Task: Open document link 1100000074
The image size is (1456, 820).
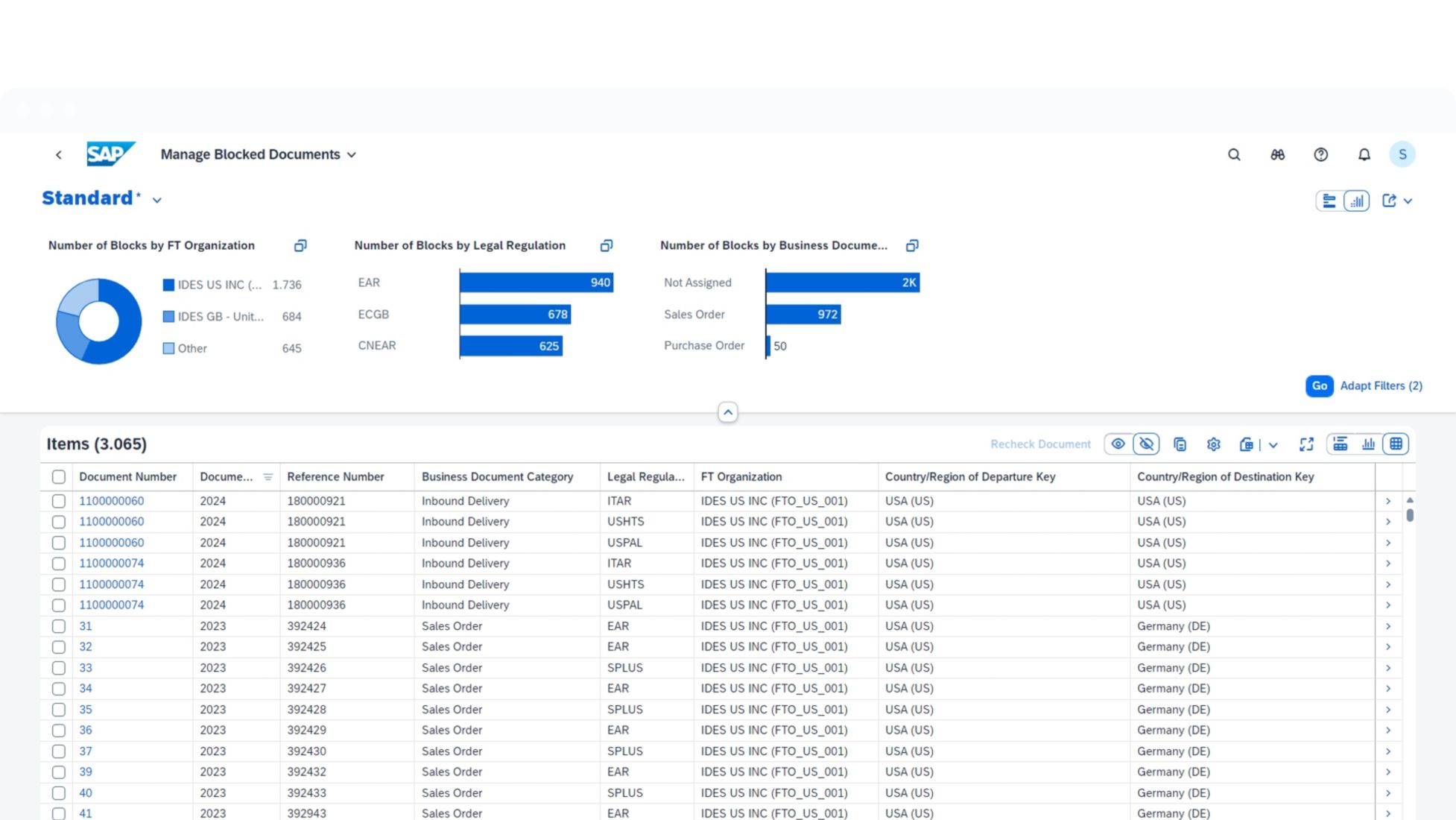Action: [x=112, y=564]
